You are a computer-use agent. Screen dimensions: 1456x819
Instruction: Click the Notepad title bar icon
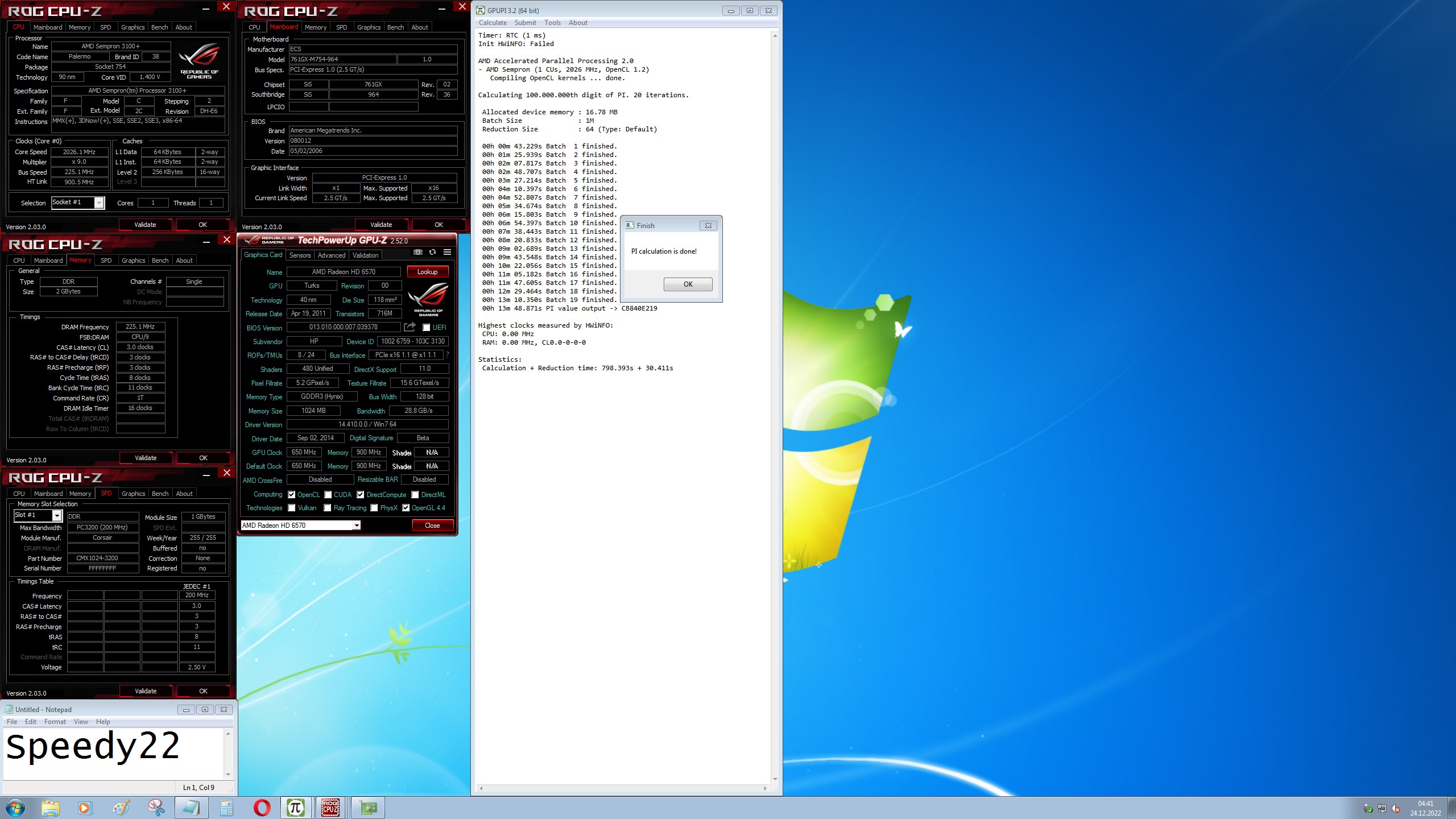click(9, 709)
